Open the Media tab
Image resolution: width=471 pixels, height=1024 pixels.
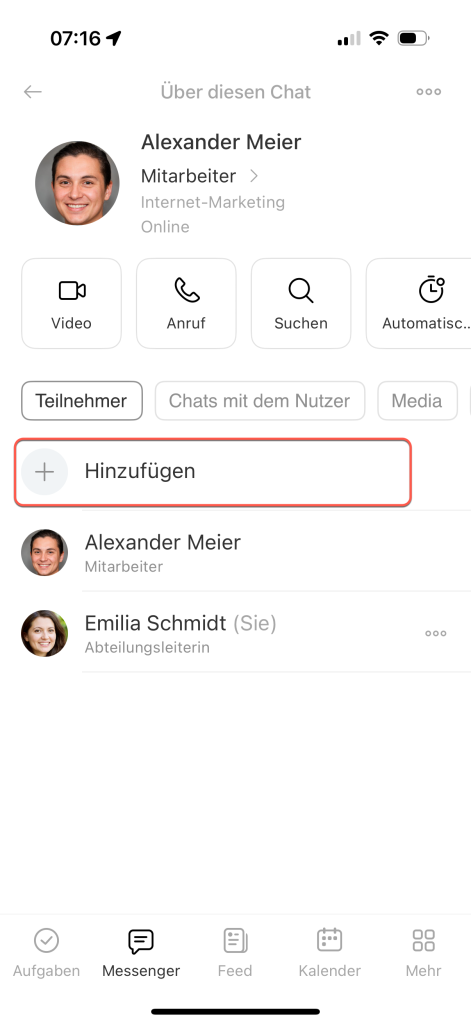(x=417, y=400)
